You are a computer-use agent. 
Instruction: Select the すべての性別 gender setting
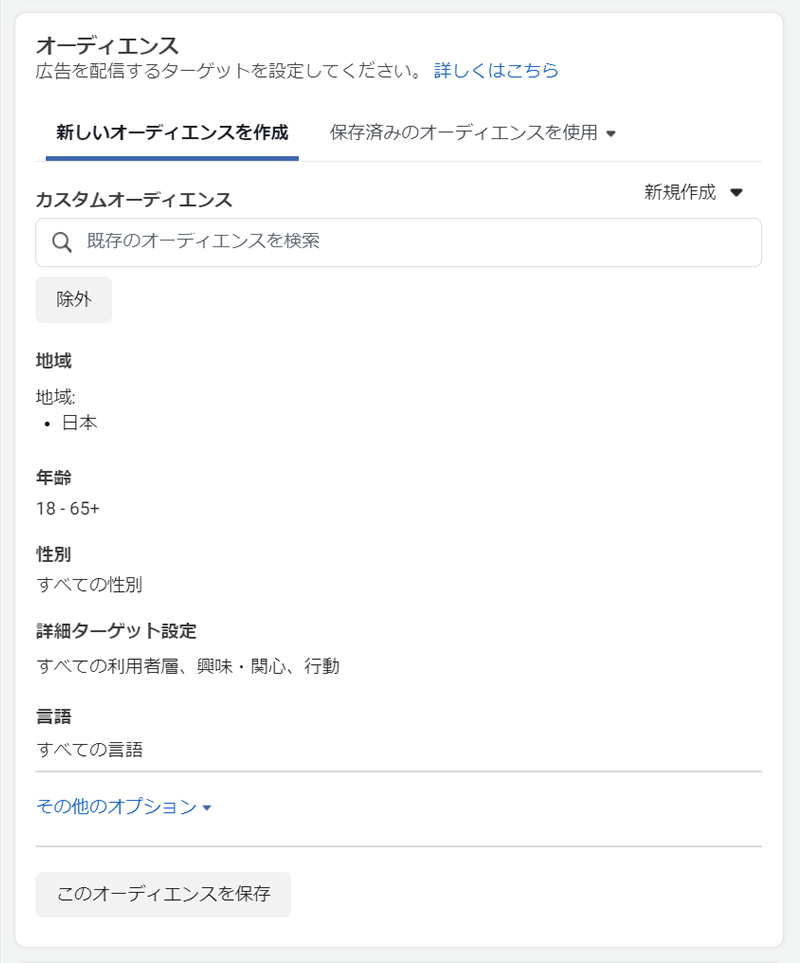point(89,585)
